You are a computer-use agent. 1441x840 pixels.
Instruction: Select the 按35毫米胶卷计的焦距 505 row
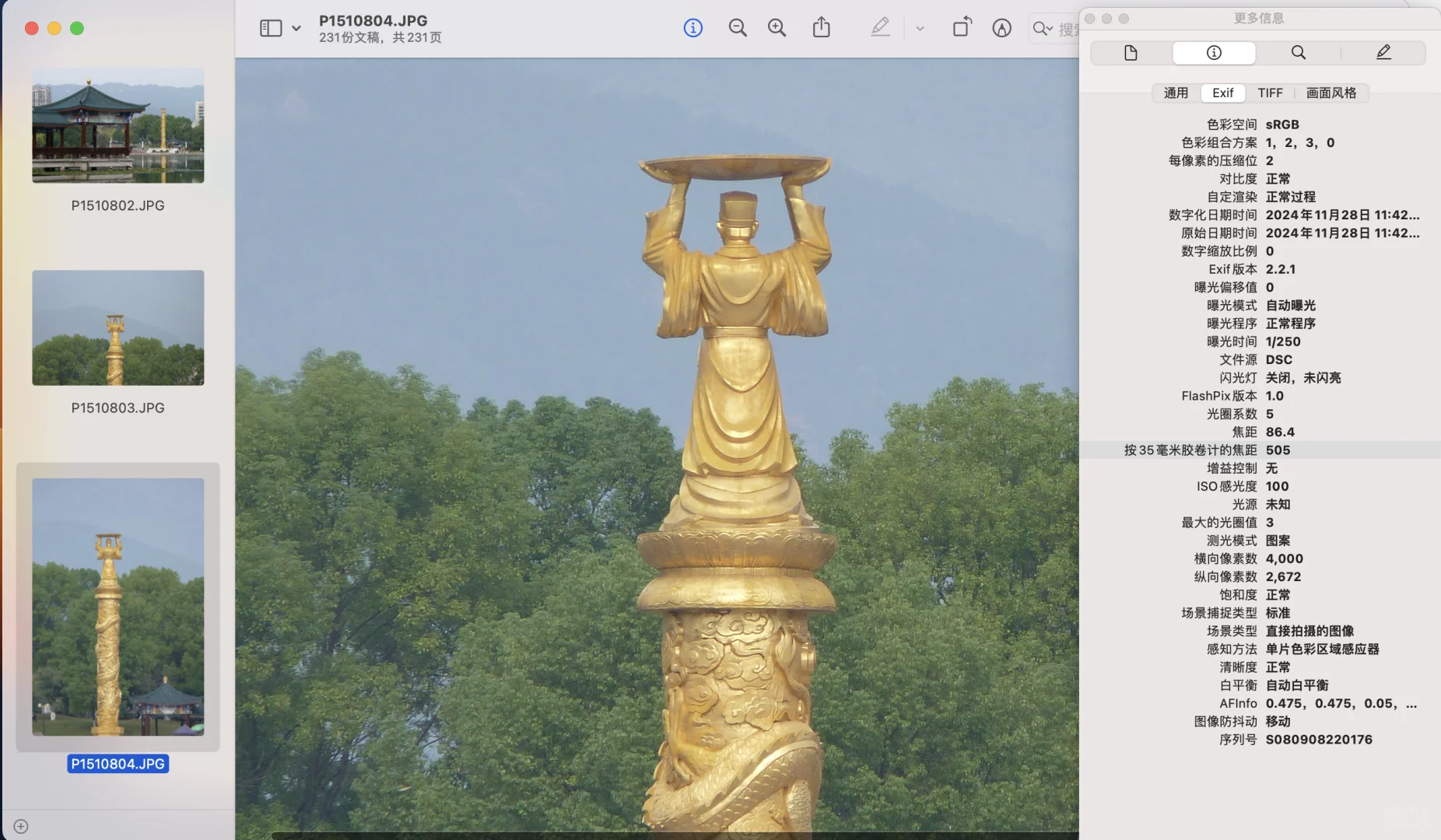click(1260, 450)
